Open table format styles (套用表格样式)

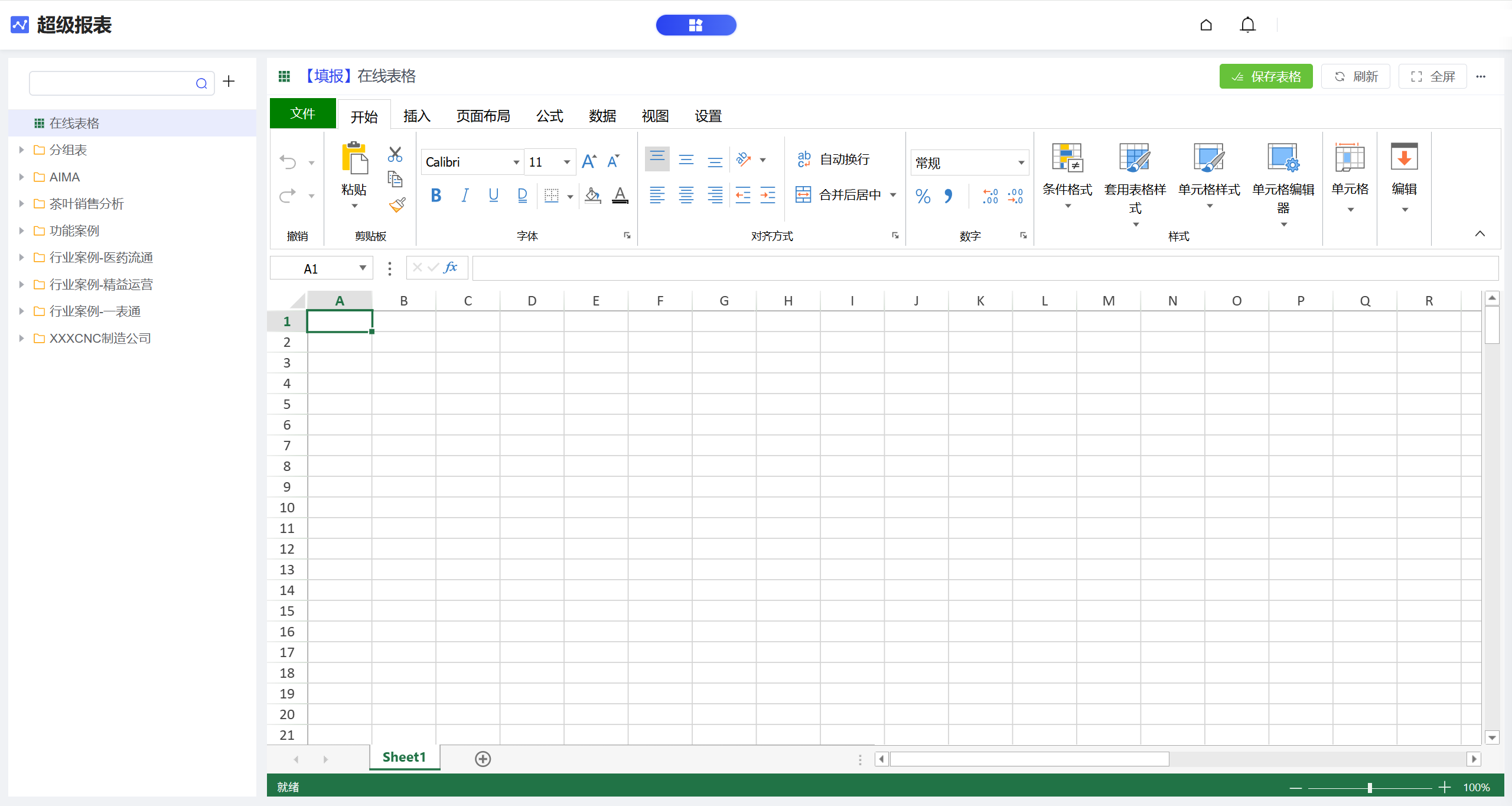click(1135, 184)
